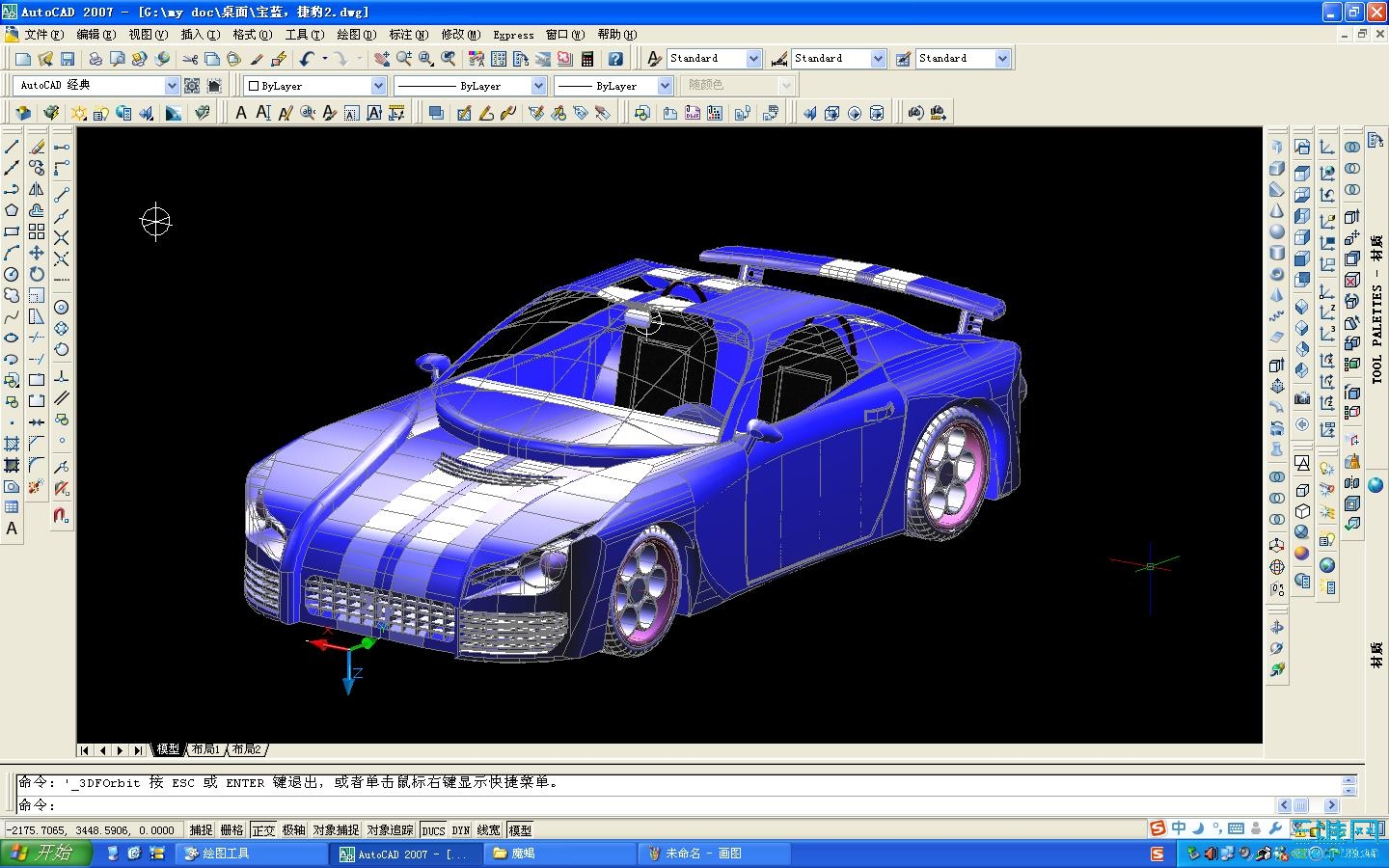Click the 开始 Start button
This screenshot has height=868, width=1389.
(46, 854)
